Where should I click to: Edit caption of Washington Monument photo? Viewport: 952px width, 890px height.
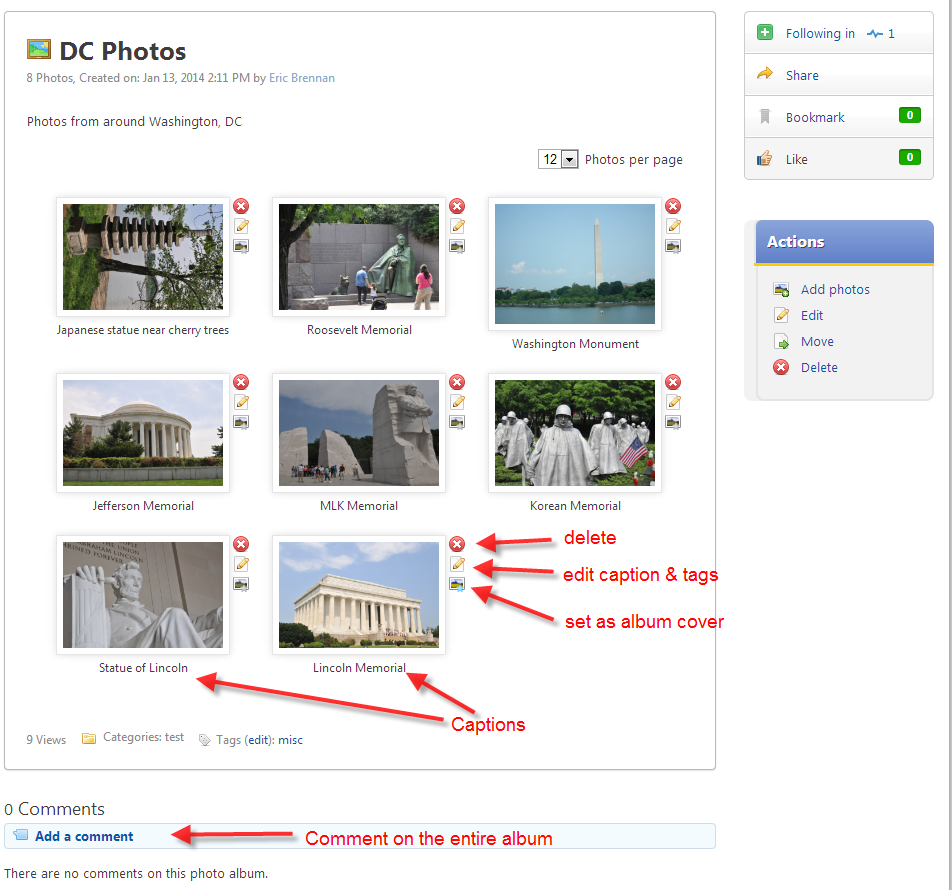(x=673, y=226)
